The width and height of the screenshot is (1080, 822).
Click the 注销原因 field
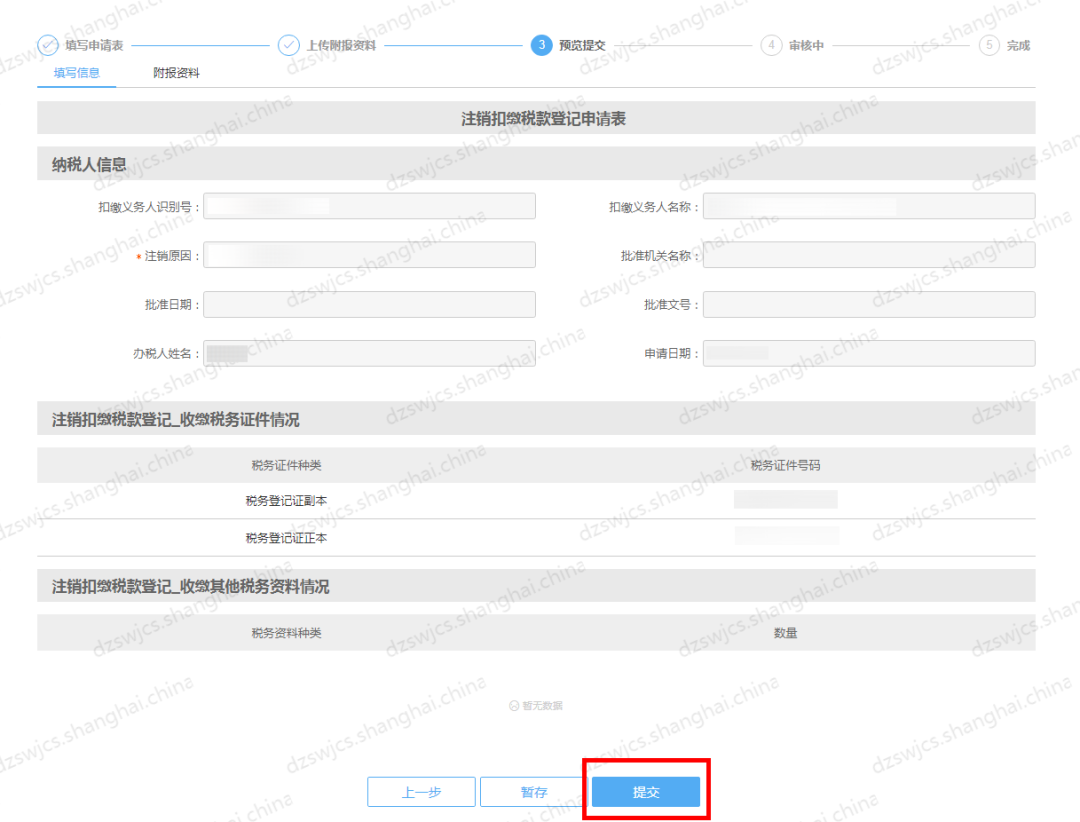pos(369,255)
